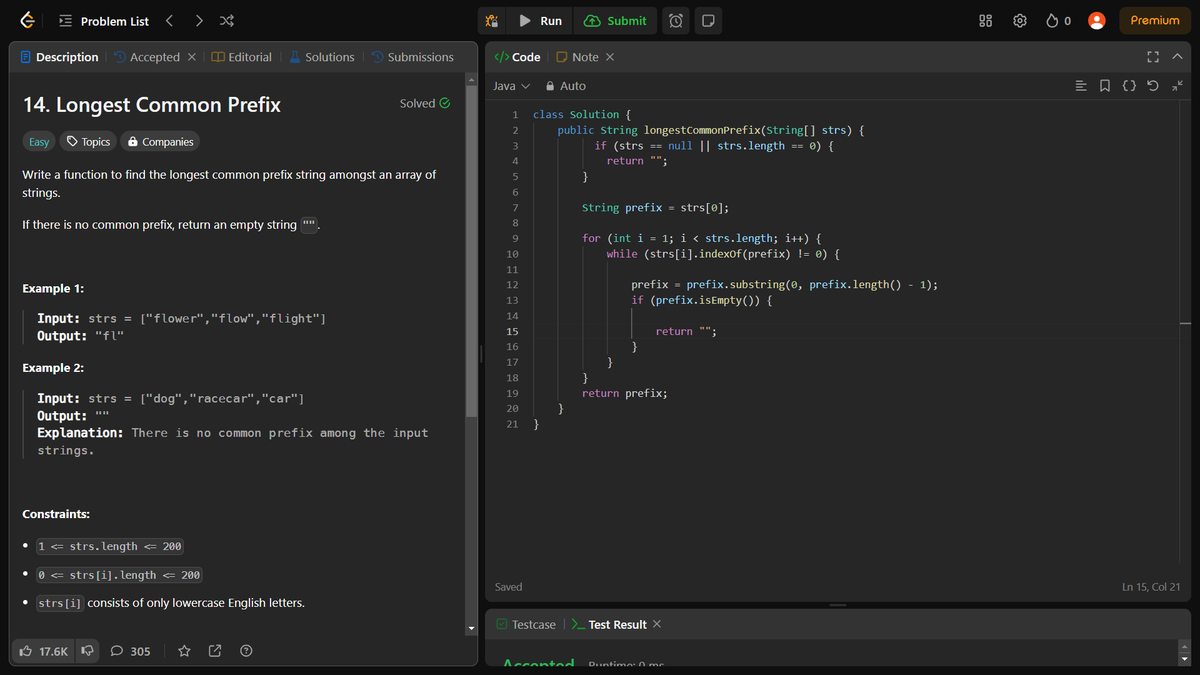Viewport: 1200px width, 675px height.
Task: Open the Solutions tab
Action: 321,57
